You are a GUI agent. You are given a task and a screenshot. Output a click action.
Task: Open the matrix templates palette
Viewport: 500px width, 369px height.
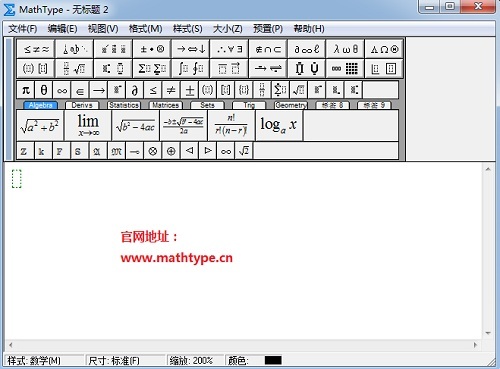click(345, 69)
